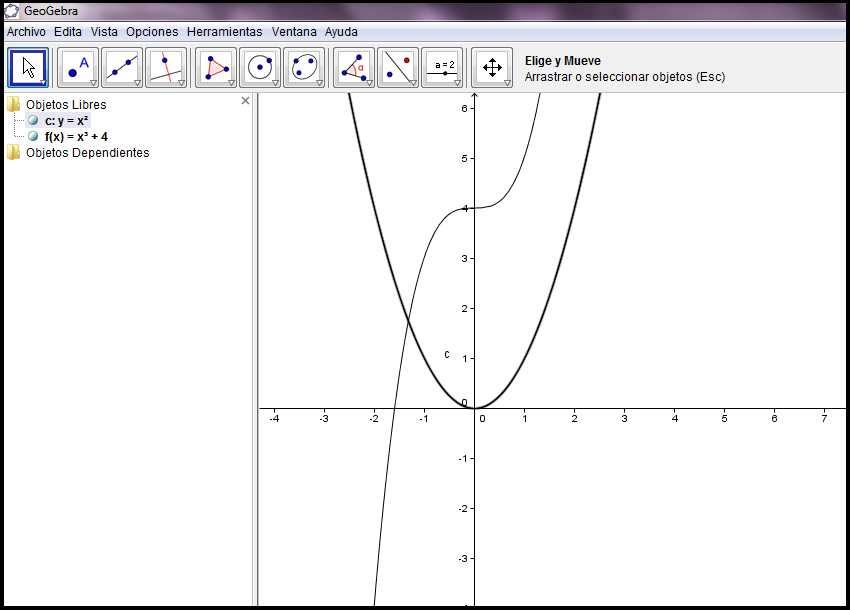Toggle visibility of f(x) = x³ + 4
The image size is (850, 610).
[x=32, y=136]
